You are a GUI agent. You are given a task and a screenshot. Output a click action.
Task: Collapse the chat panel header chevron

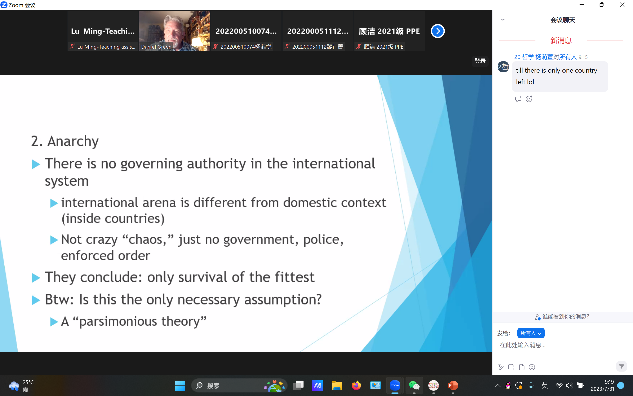503,19
